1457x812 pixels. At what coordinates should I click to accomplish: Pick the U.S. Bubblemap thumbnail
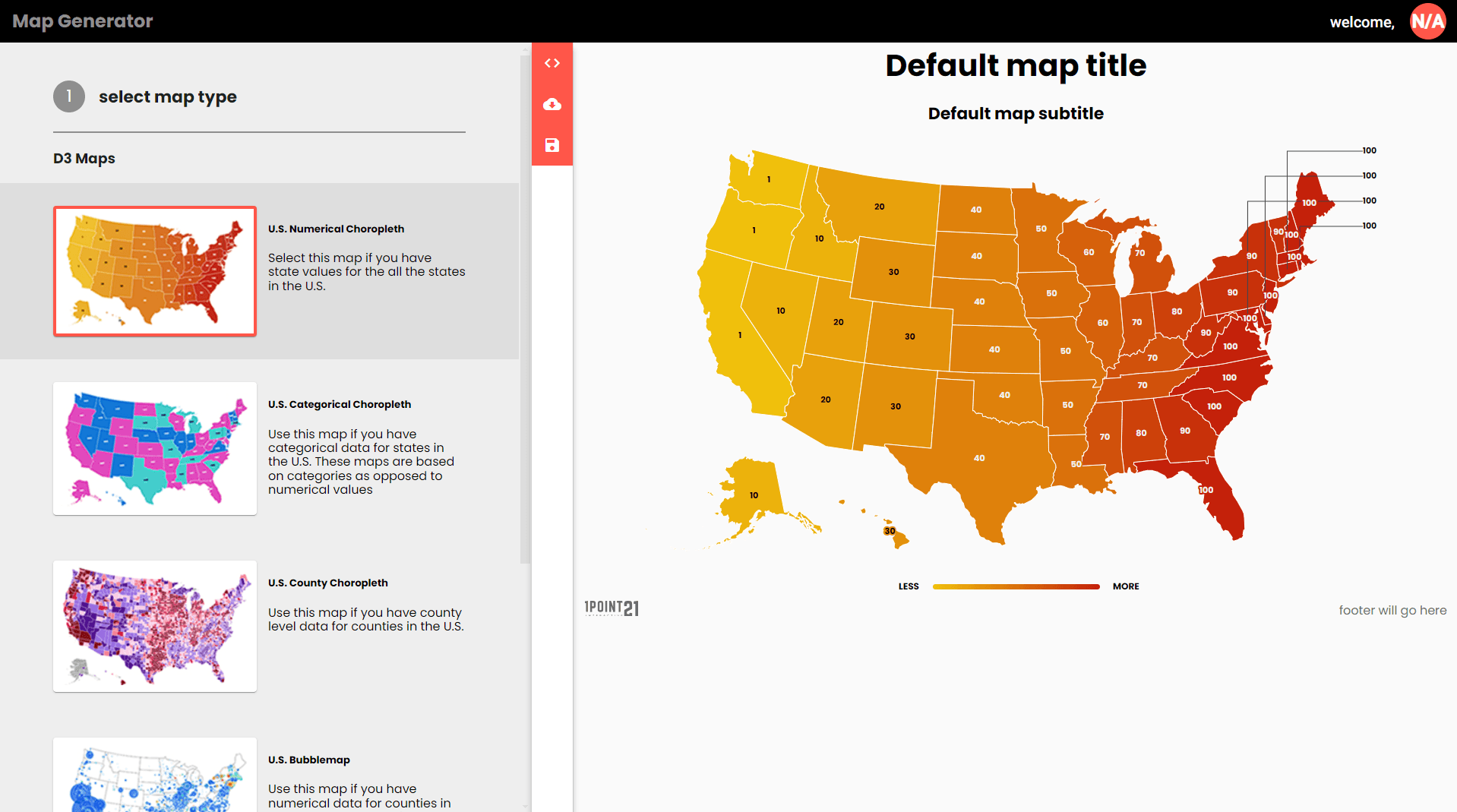(x=155, y=776)
